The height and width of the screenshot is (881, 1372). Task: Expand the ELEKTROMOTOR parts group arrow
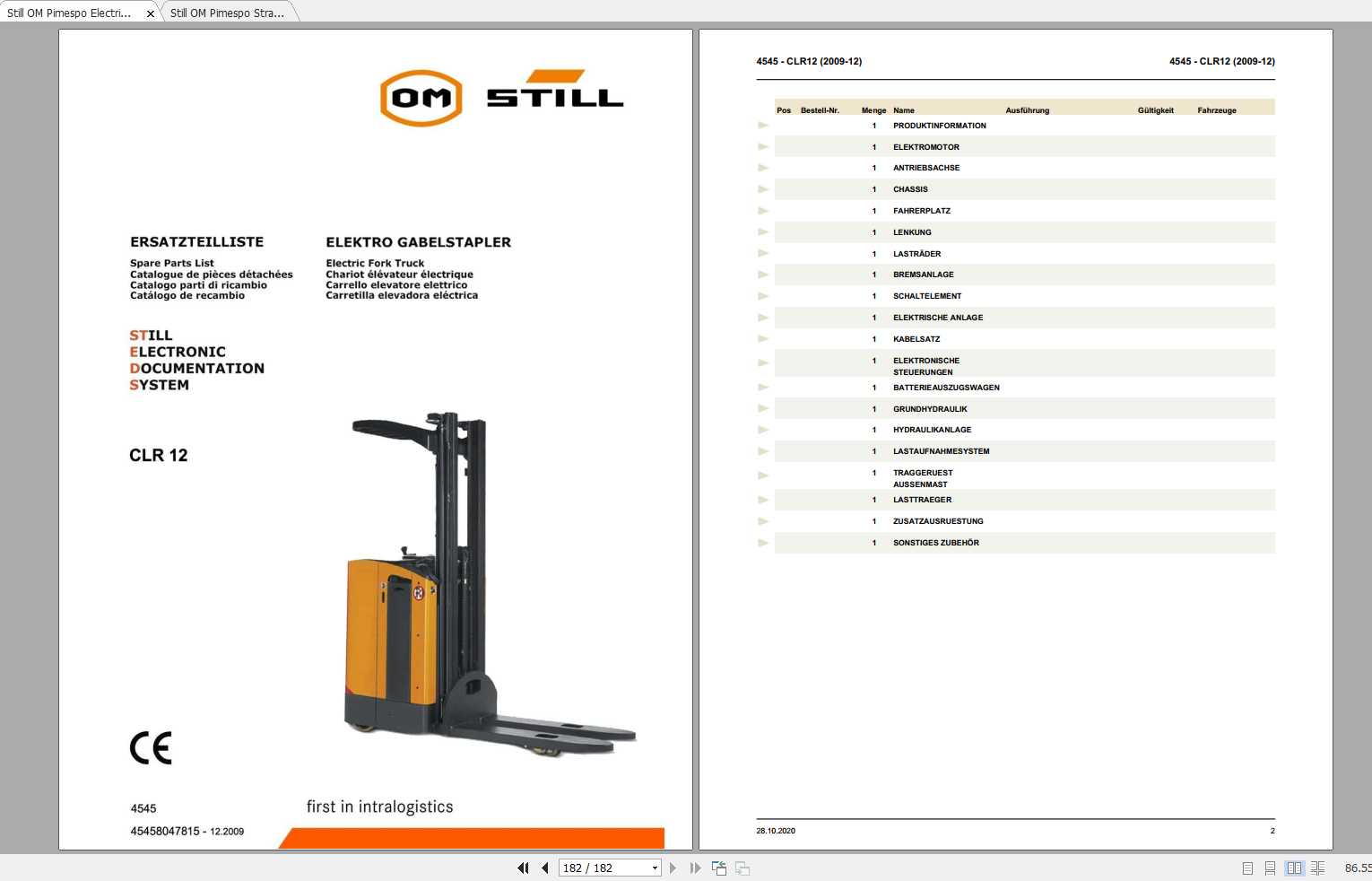pyautogui.click(x=763, y=146)
